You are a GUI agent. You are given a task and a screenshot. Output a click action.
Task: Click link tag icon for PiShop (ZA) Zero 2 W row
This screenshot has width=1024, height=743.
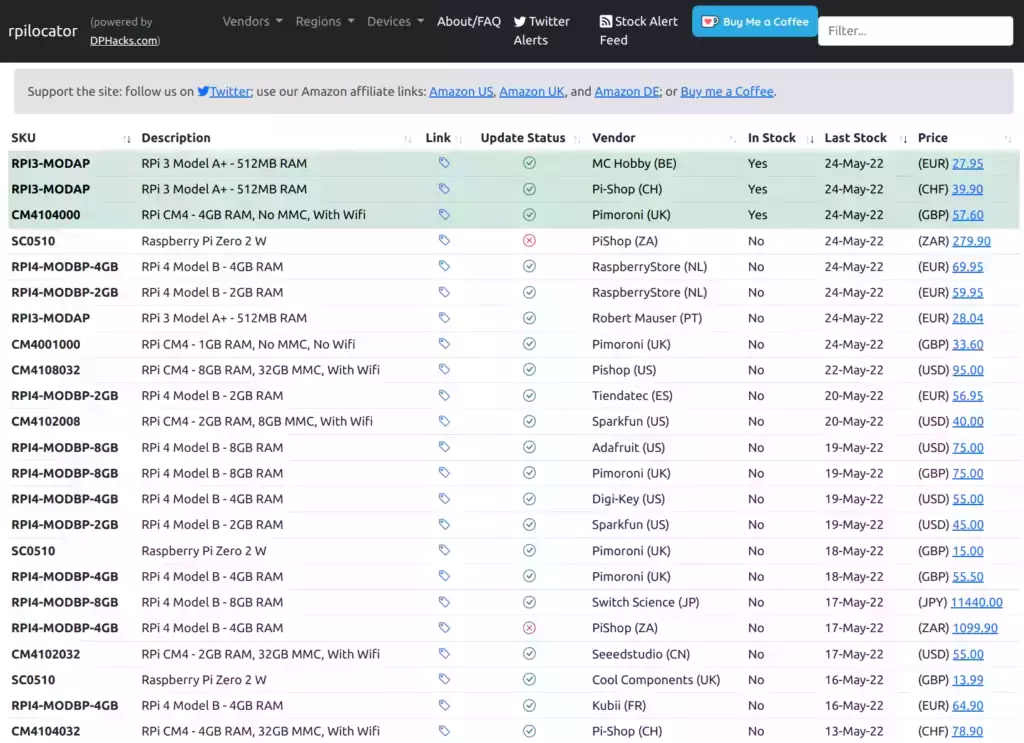coord(444,240)
